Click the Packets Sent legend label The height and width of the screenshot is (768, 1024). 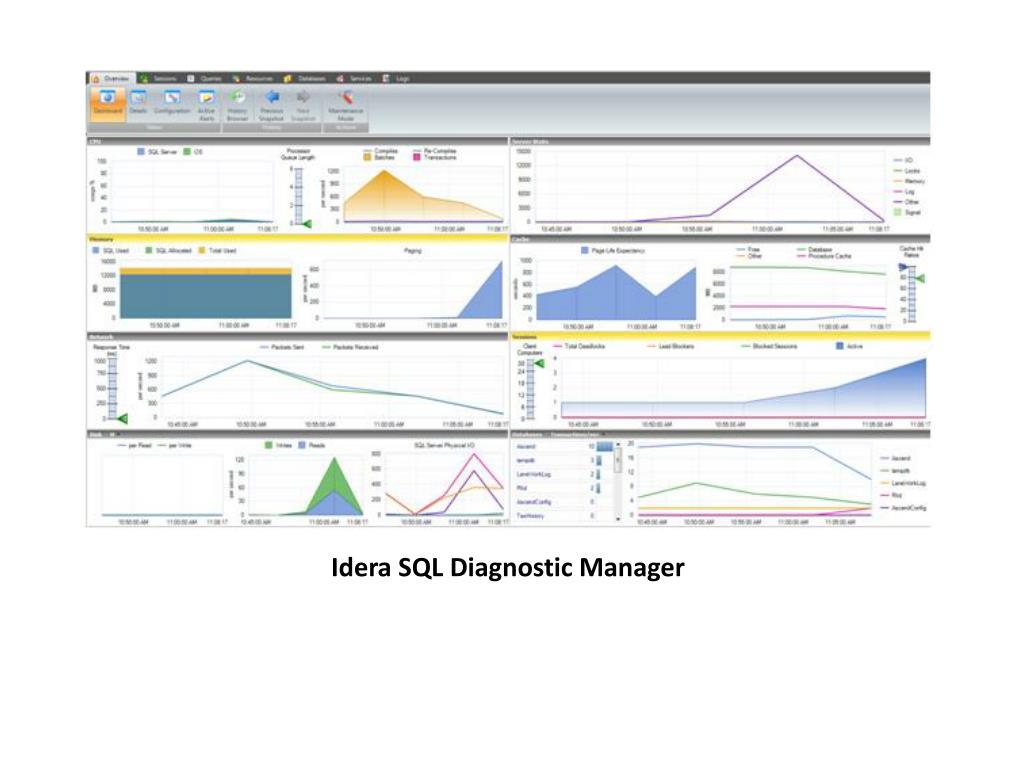tap(287, 347)
